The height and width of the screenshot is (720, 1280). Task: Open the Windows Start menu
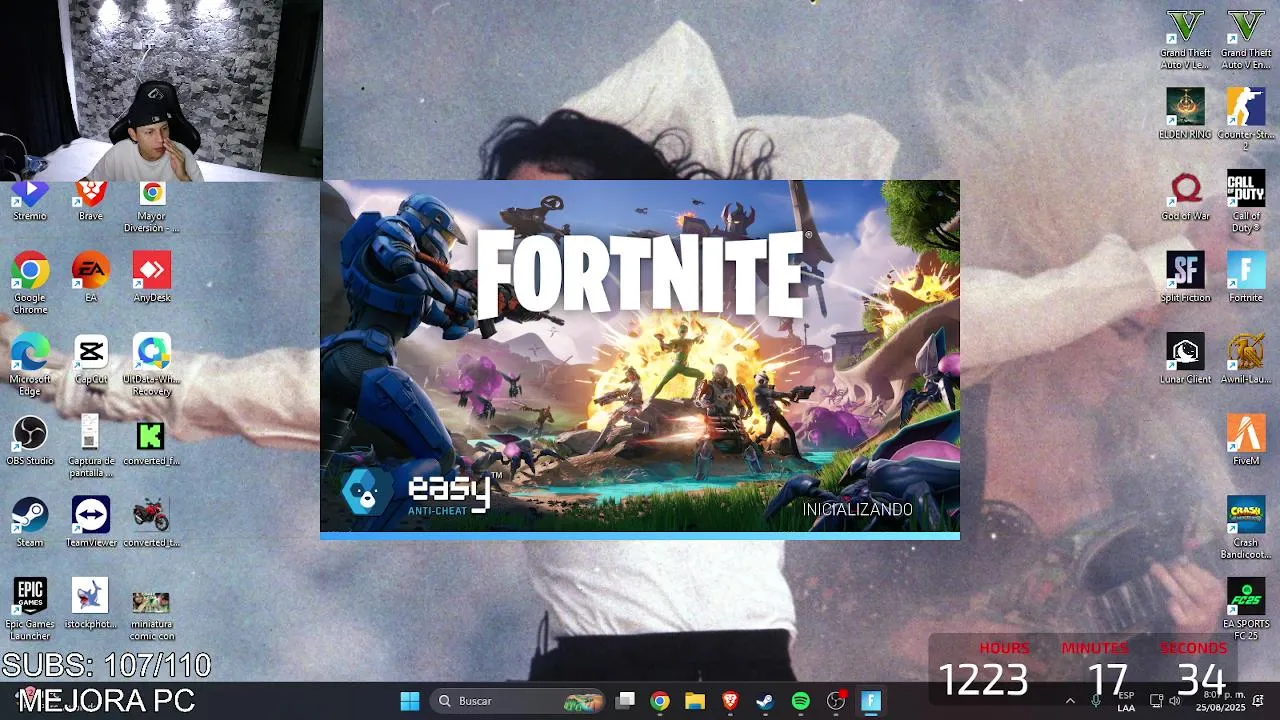[x=410, y=701]
